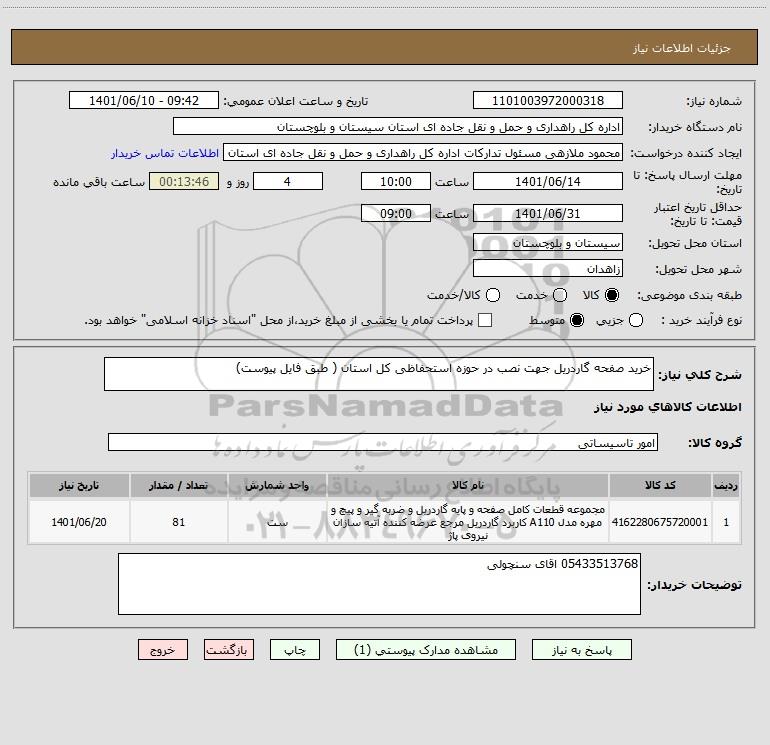This screenshot has height=745, width=770.
Task: Click product code cell 416228067572​0001
Action: (x=660, y=522)
